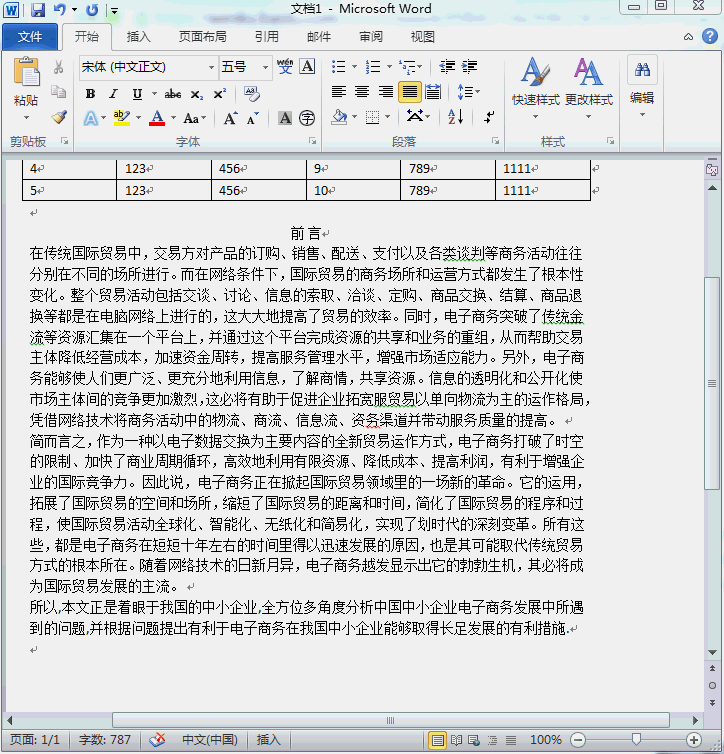Toggle Subscript formatting
Screen dimensions: 724x754
click(197, 94)
